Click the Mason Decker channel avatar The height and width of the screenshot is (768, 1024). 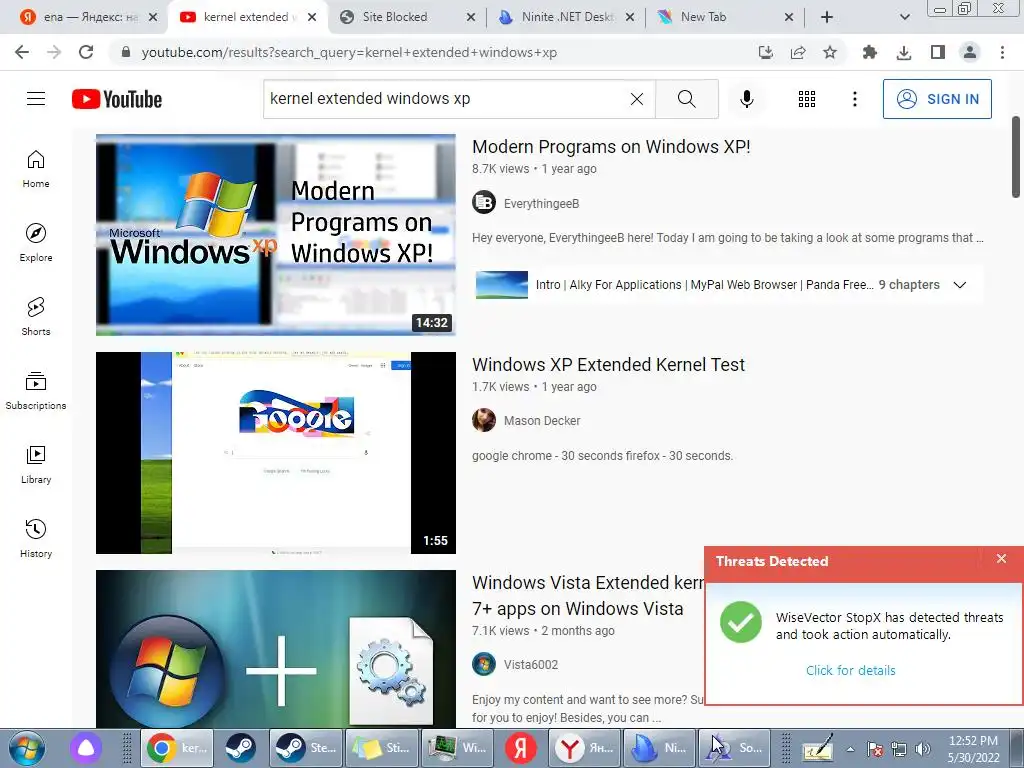(484, 420)
